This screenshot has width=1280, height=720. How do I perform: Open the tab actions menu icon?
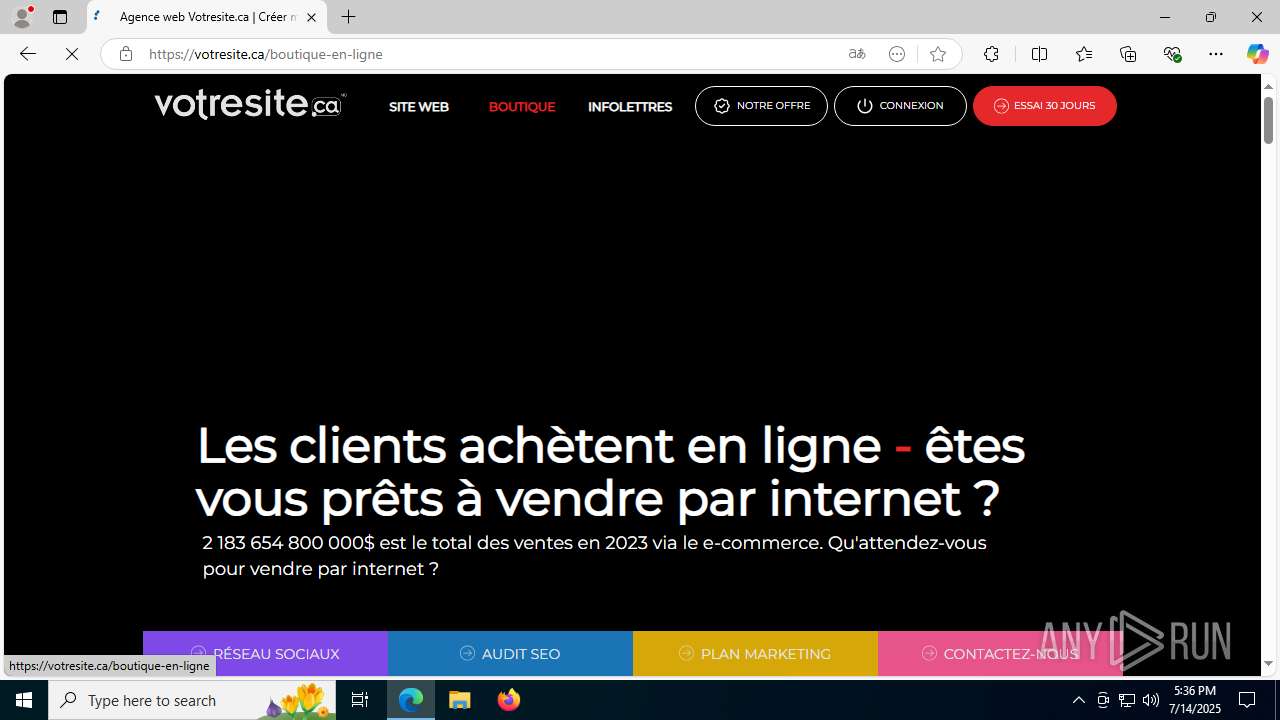[60, 17]
